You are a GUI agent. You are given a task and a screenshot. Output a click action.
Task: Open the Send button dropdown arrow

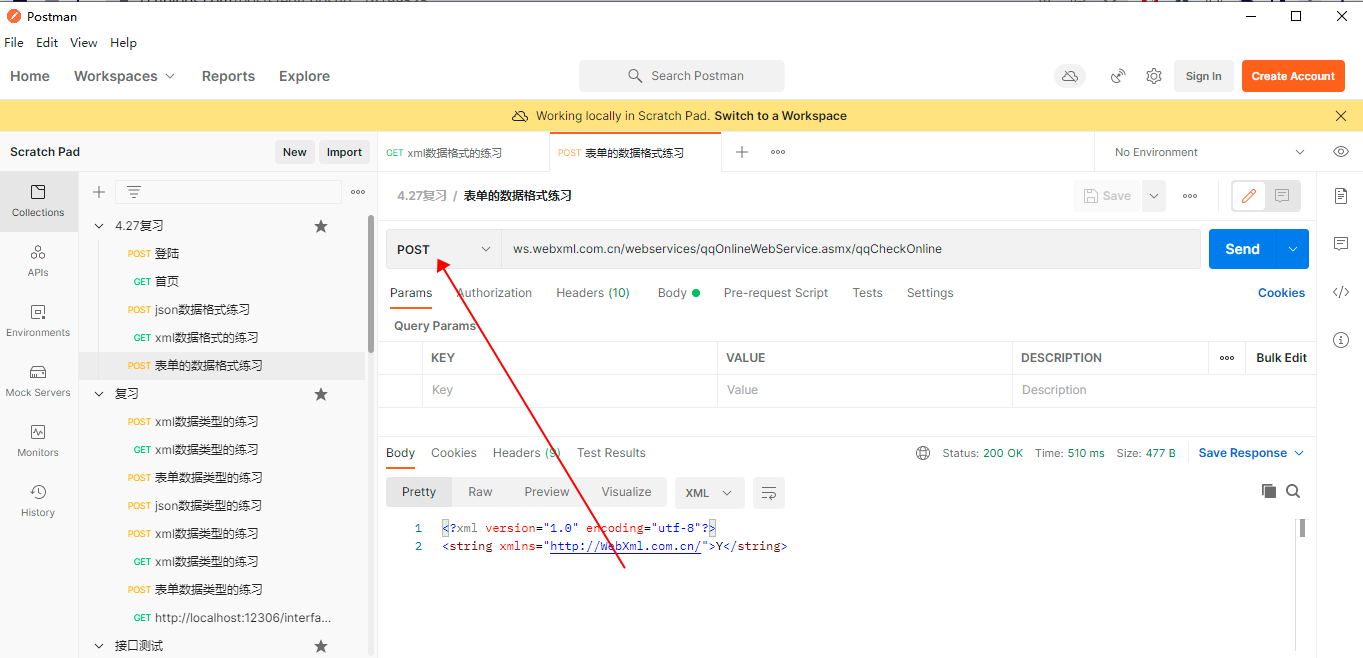tap(1293, 249)
